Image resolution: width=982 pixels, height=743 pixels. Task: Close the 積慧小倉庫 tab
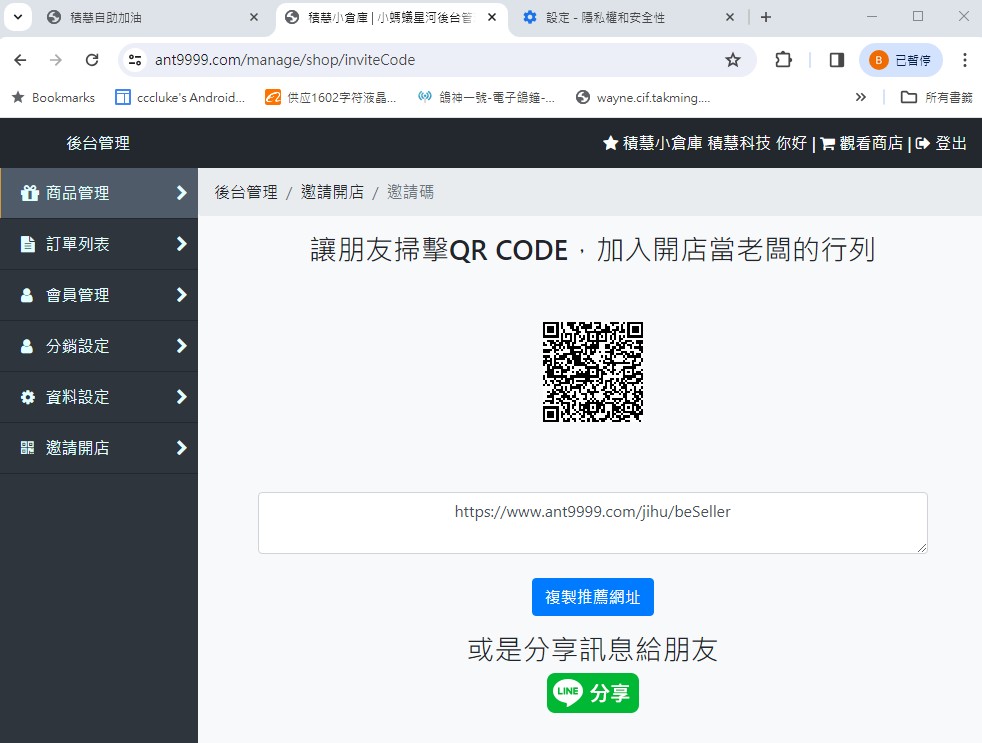[492, 18]
